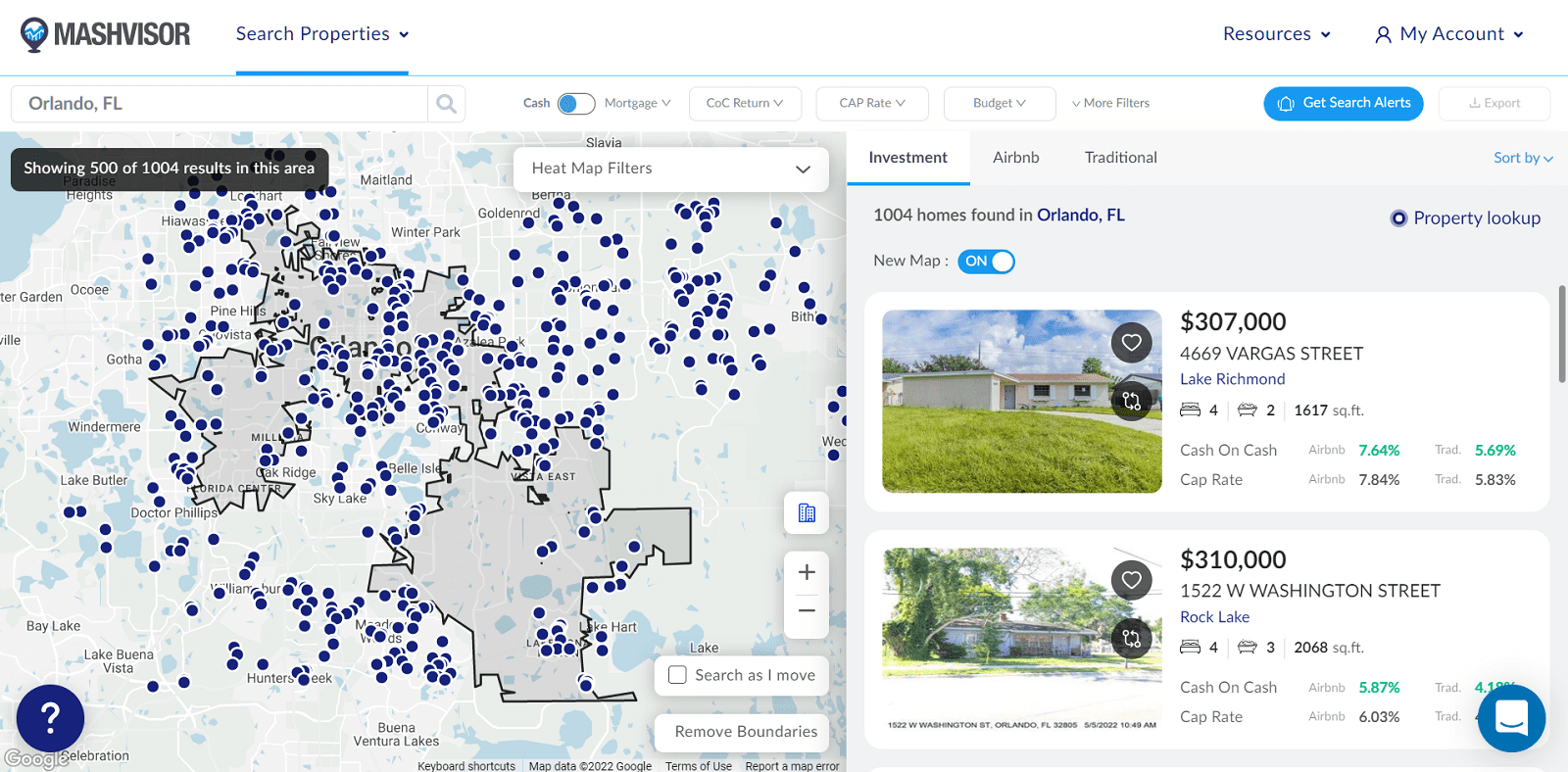Open the CAP Rate filter
The width and height of the screenshot is (1568, 772).
coord(872,103)
